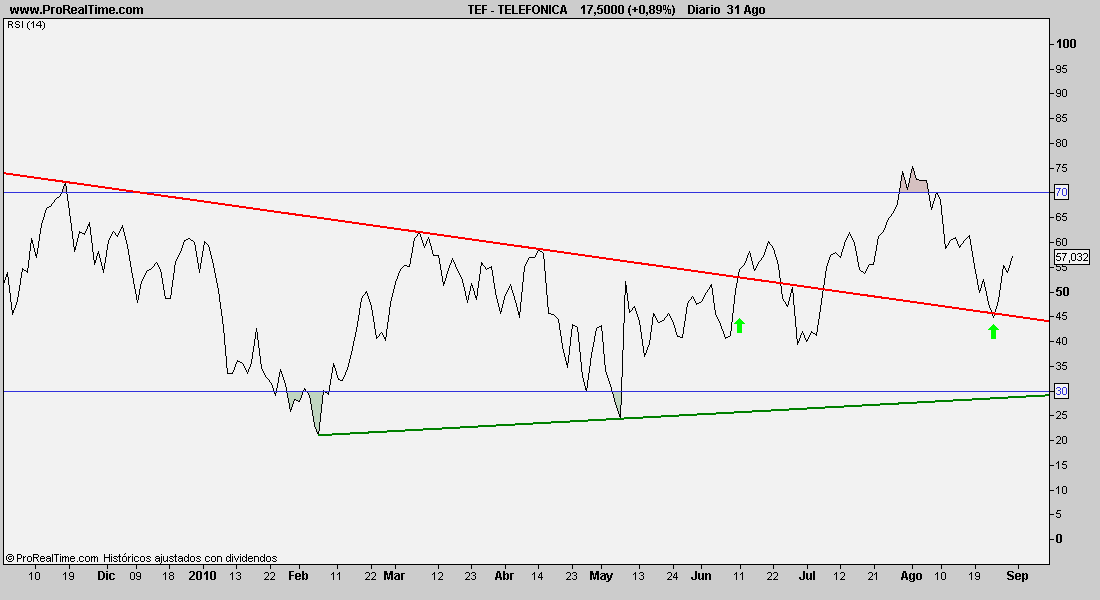This screenshot has height=600, width=1100.
Task: Click the 20 mark on the RSI scale
Action: [1061, 440]
